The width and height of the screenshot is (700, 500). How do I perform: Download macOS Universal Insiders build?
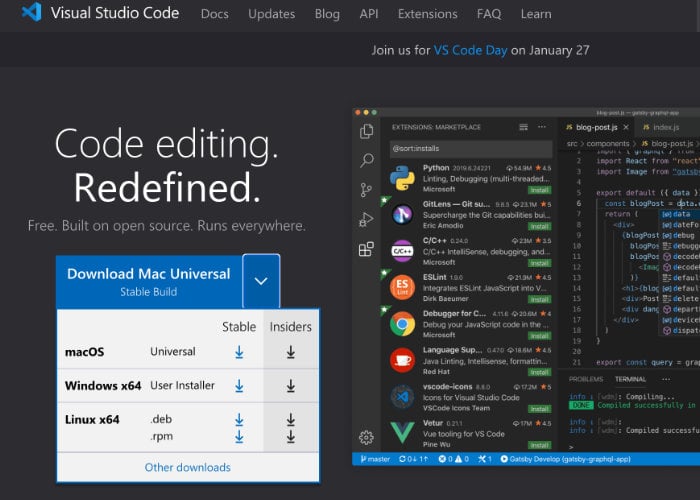(x=291, y=352)
